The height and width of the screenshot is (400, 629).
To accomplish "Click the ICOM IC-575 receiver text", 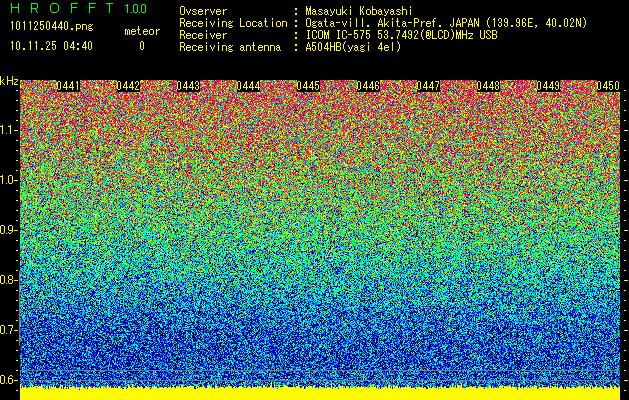I will pos(401,35).
